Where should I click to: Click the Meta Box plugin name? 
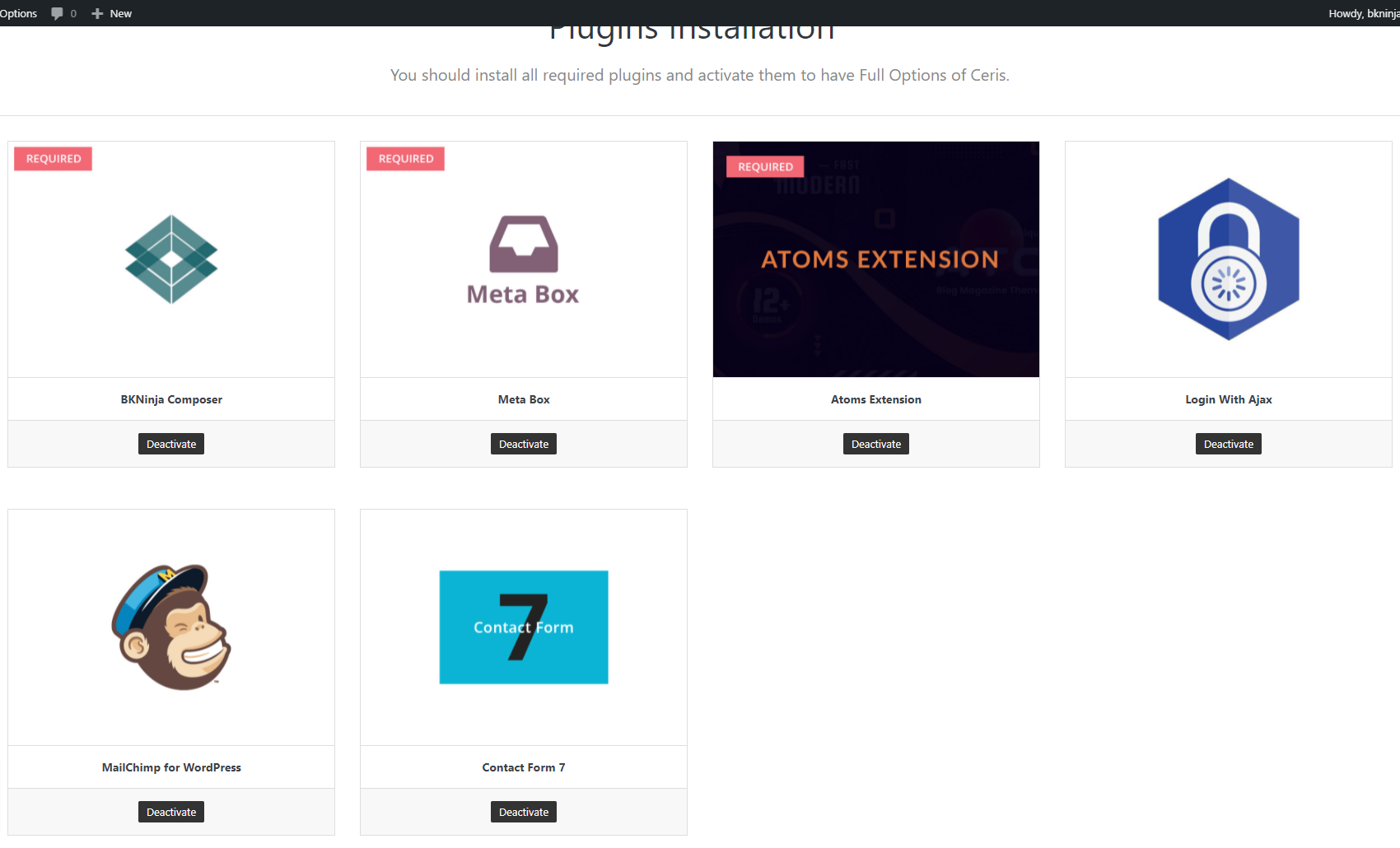(524, 399)
